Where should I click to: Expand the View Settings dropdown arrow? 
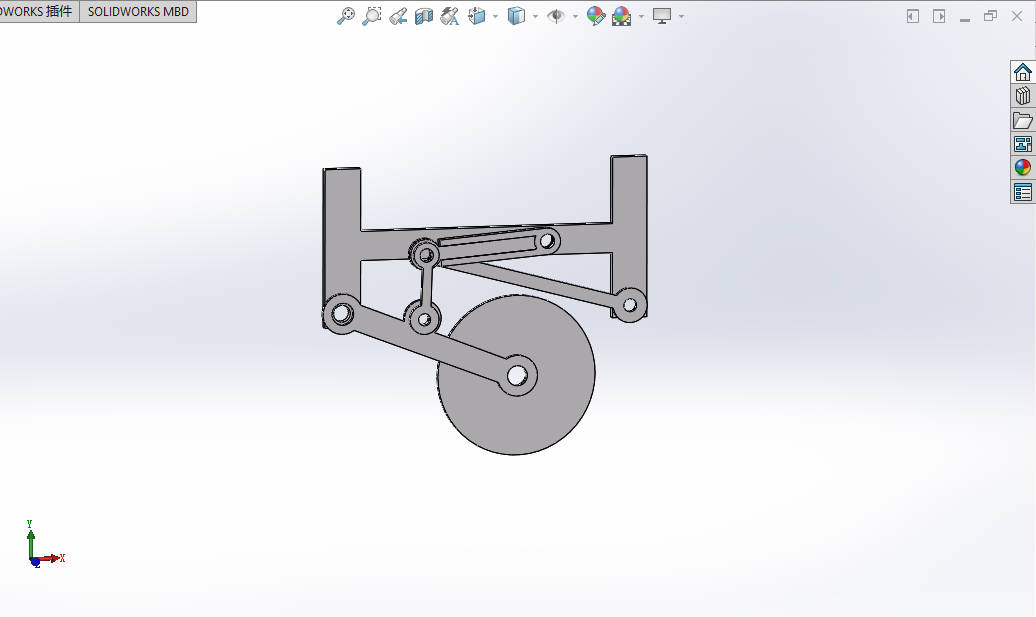(681, 17)
